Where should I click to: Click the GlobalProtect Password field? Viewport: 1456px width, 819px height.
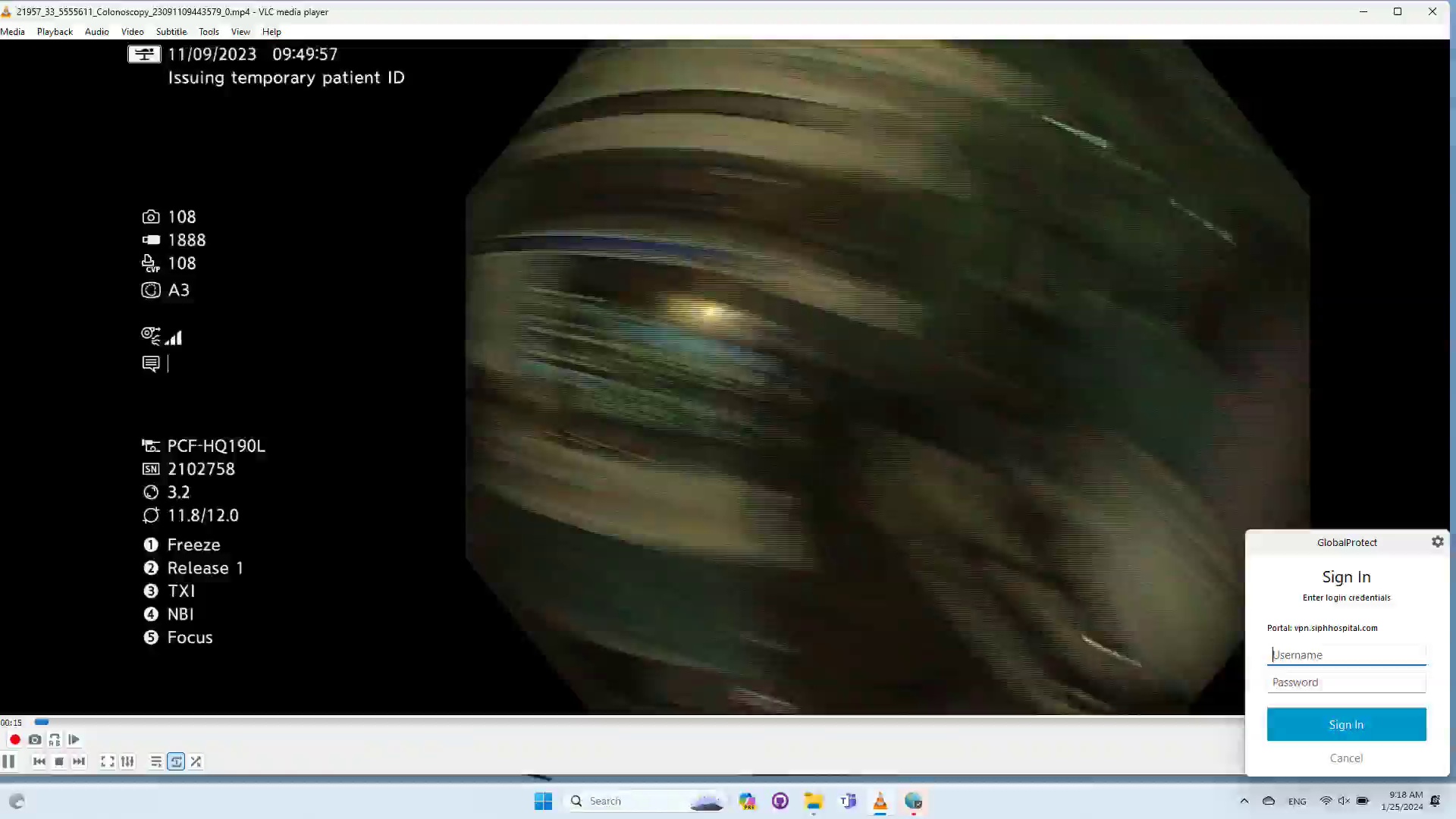point(1346,682)
